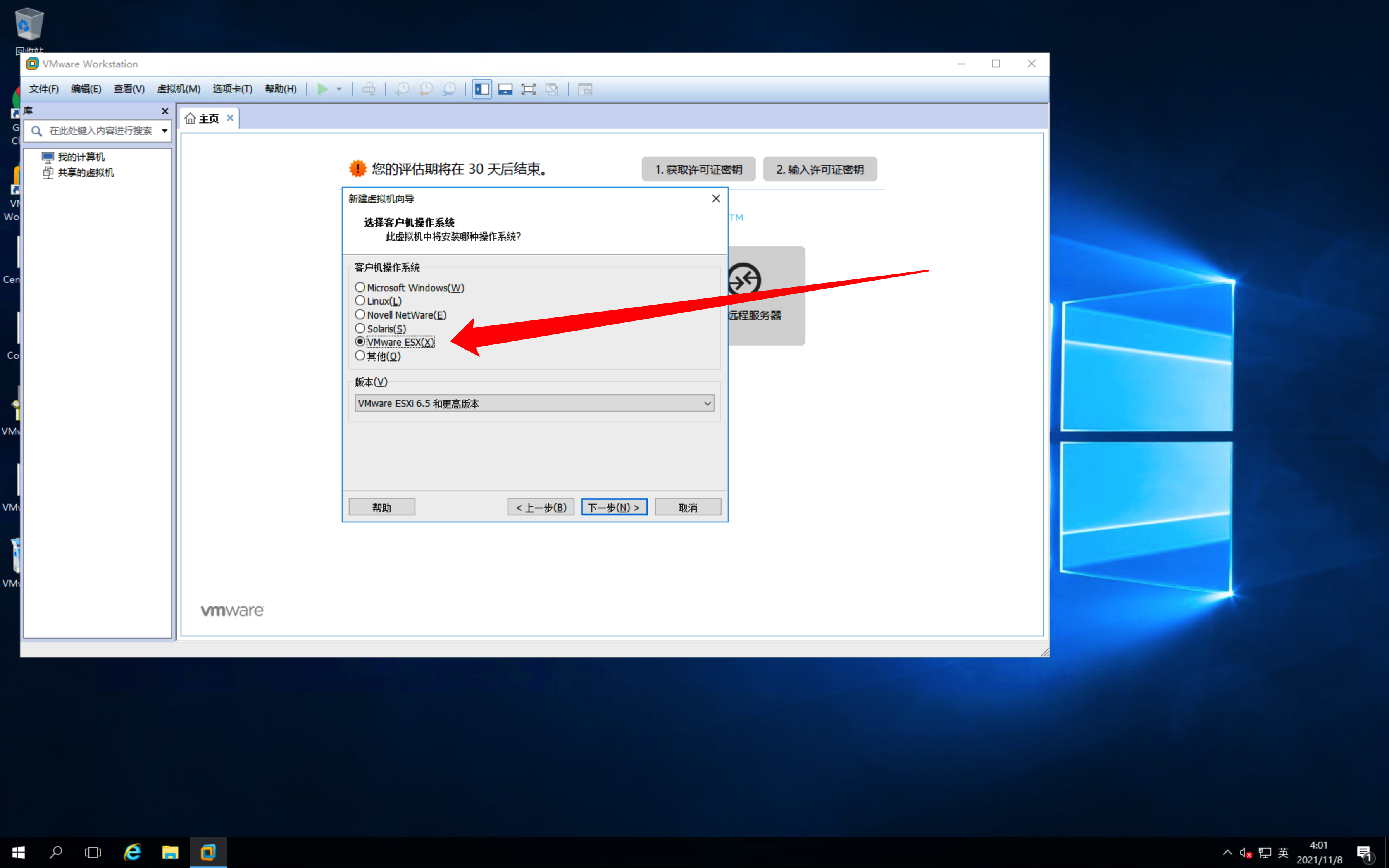
Task: Click the snapshot manager wrench icon
Action: 450,89
